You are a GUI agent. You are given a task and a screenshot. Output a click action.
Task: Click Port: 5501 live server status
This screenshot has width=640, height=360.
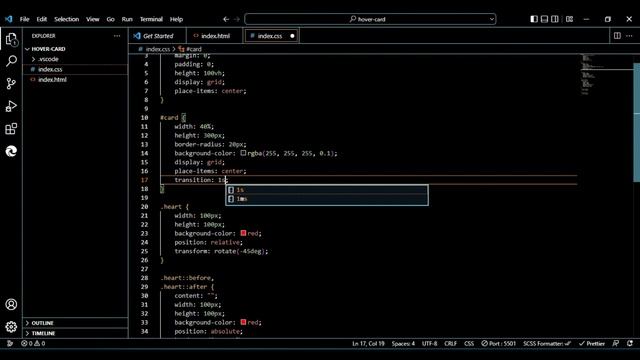pyautogui.click(x=498, y=344)
